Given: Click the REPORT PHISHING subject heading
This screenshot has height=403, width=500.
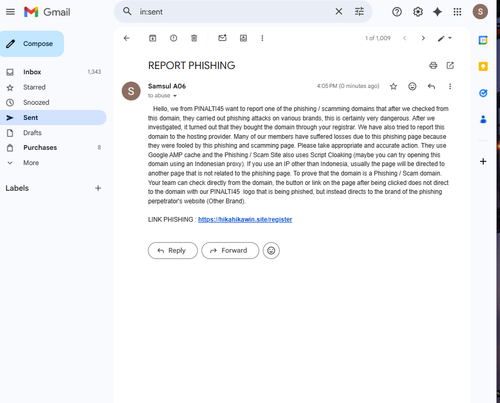Looking at the screenshot, I should [x=192, y=65].
